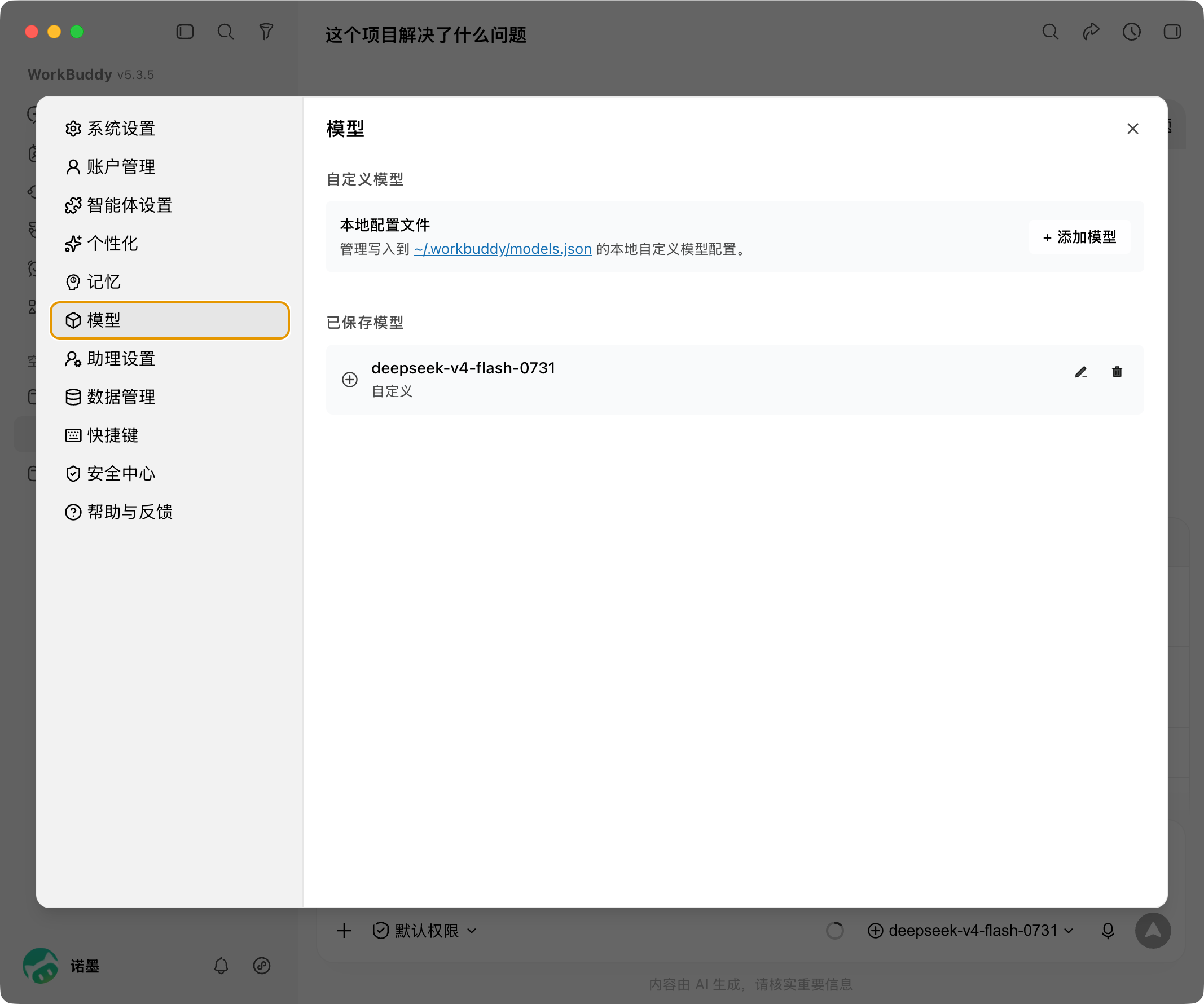The width and height of the screenshot is (1204, 1004).
Task: Close the 模型 settings dialog
Action: [1132, 129]
